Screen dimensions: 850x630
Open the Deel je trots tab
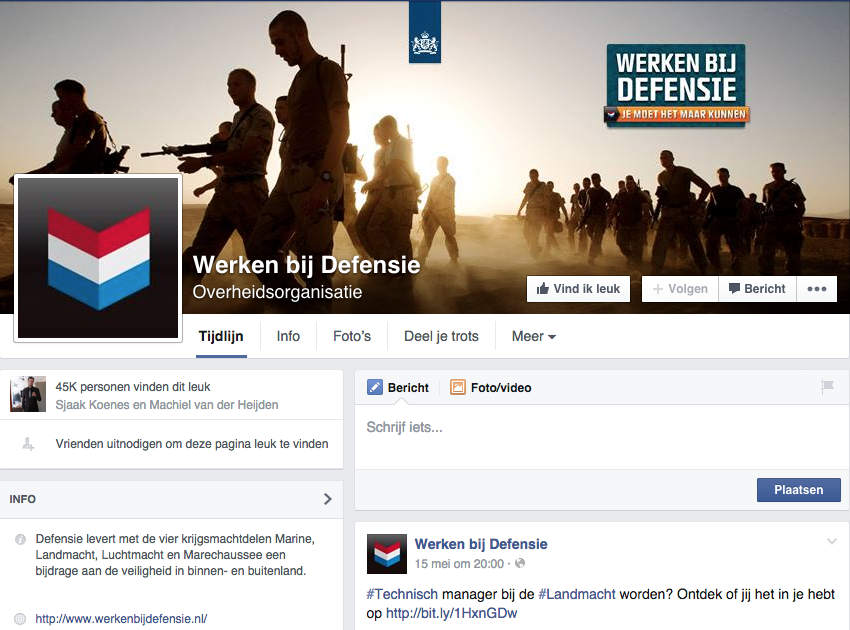point(441,336)
